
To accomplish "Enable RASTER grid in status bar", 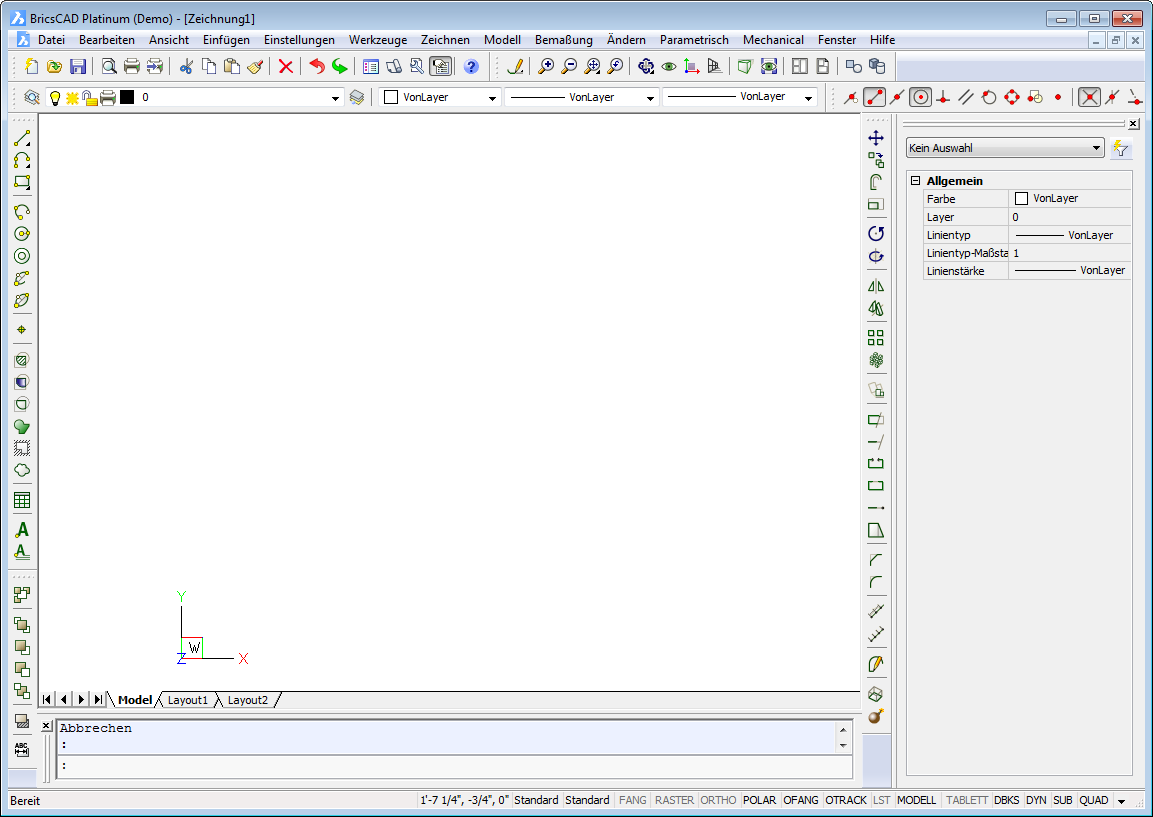I will point(674,800).
